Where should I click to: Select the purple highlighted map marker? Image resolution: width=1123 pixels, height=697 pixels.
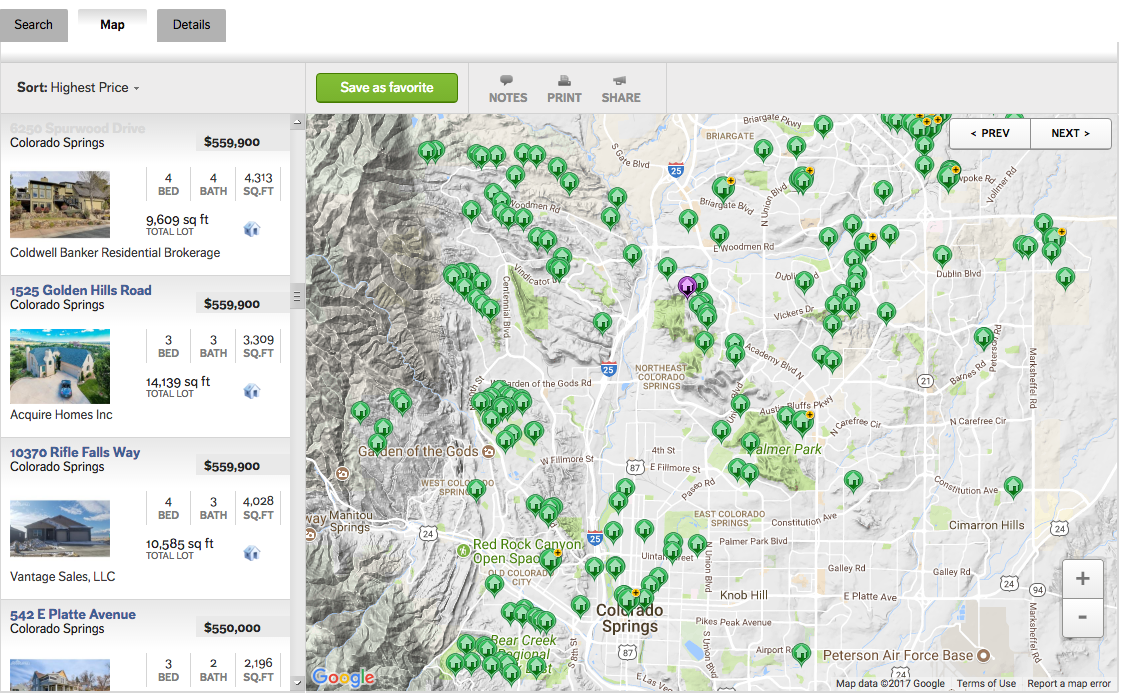click(x=687, y=287)
